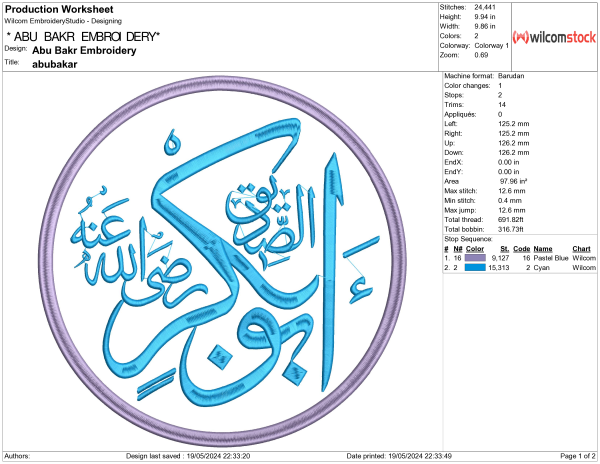The height and width of the screenshot is (464, 600).
Task: Select stitch count '15,313' in row 2
Action: (499, 268)
